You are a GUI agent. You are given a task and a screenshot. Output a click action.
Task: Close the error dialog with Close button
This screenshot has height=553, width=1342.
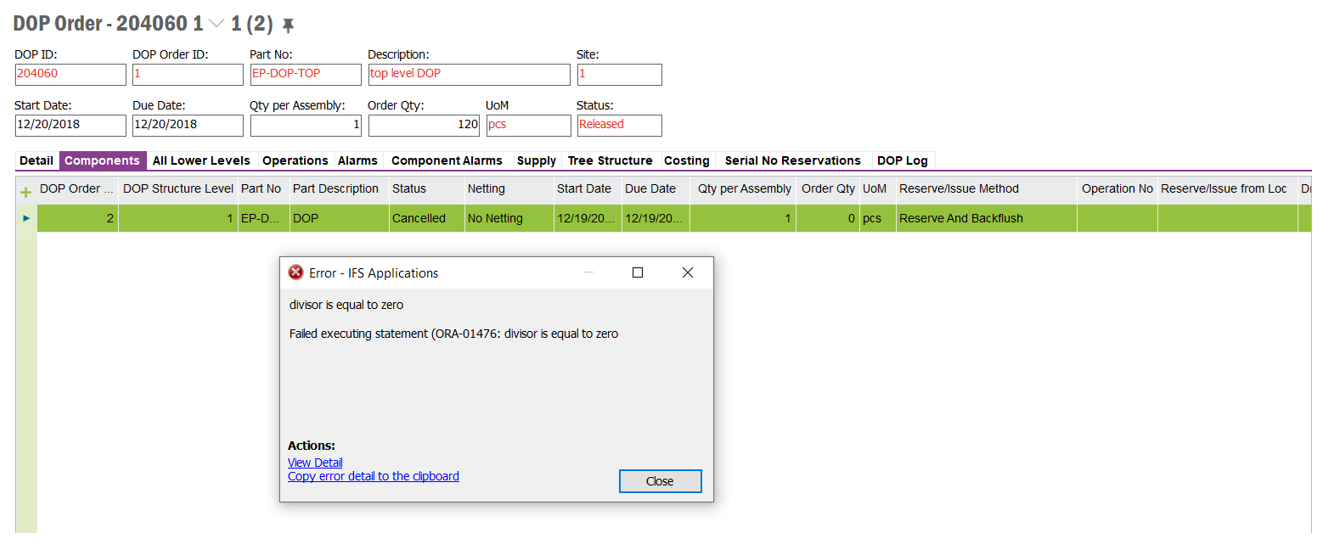pos(660,481)
